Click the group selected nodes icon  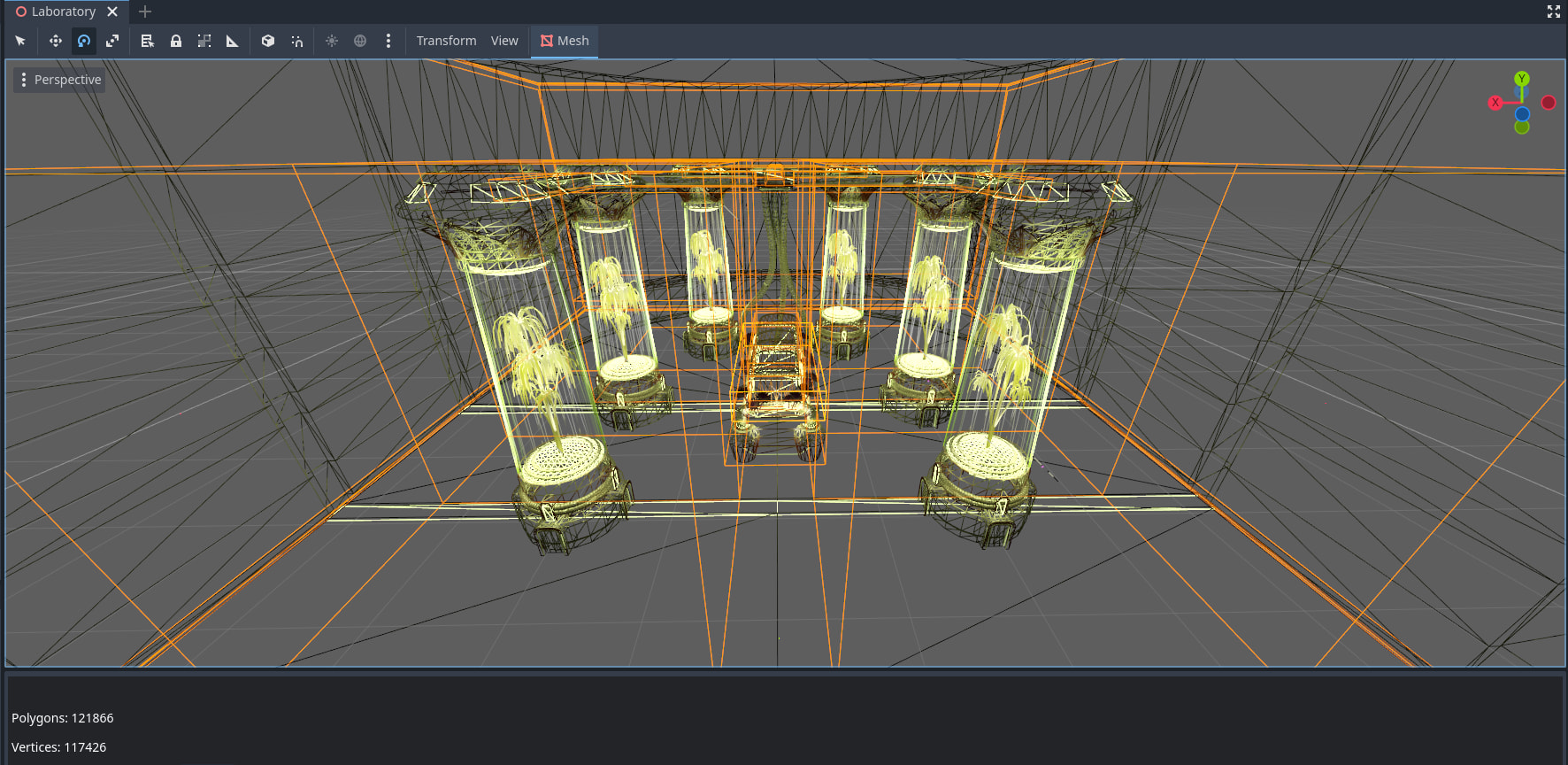[204, 41]
